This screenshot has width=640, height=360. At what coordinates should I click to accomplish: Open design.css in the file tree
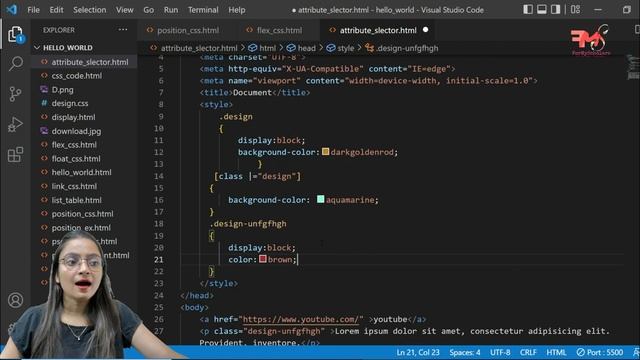coord(70,103)
